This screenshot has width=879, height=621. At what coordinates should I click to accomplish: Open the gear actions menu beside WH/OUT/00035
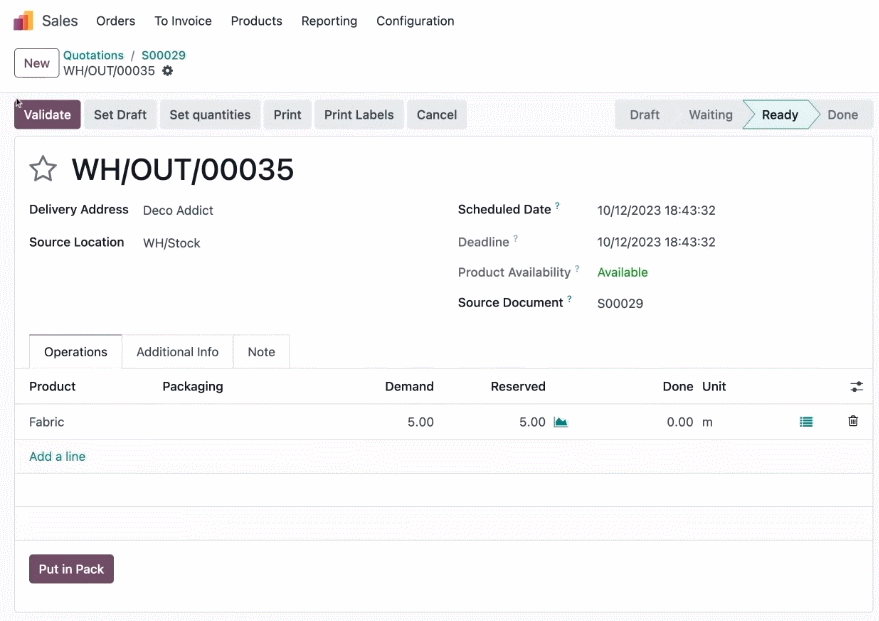coord(168,71)
